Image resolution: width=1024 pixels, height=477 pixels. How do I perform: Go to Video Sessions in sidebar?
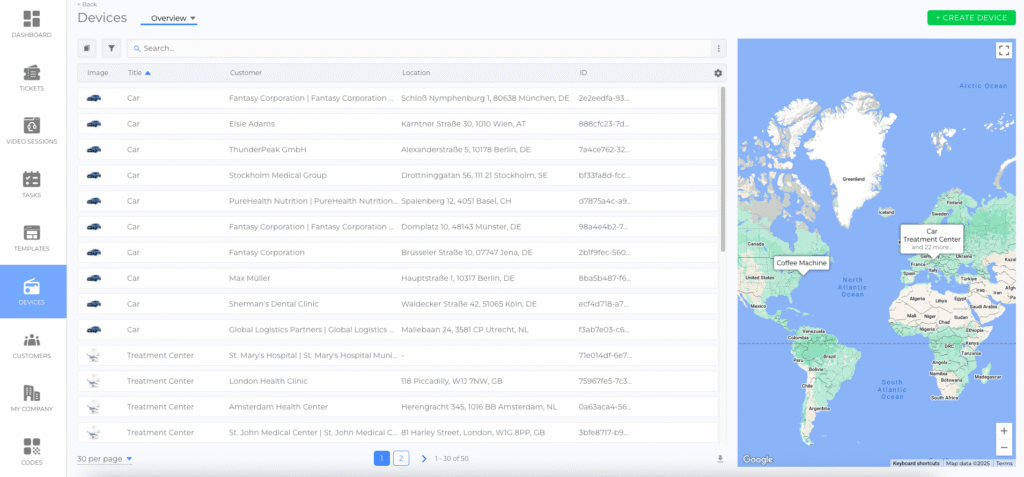pyautogui.click(x=32, y=130)
